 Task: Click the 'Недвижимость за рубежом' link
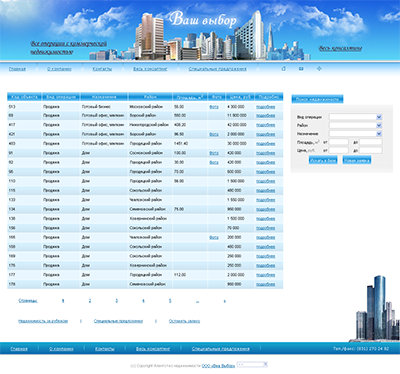[43, 321]
